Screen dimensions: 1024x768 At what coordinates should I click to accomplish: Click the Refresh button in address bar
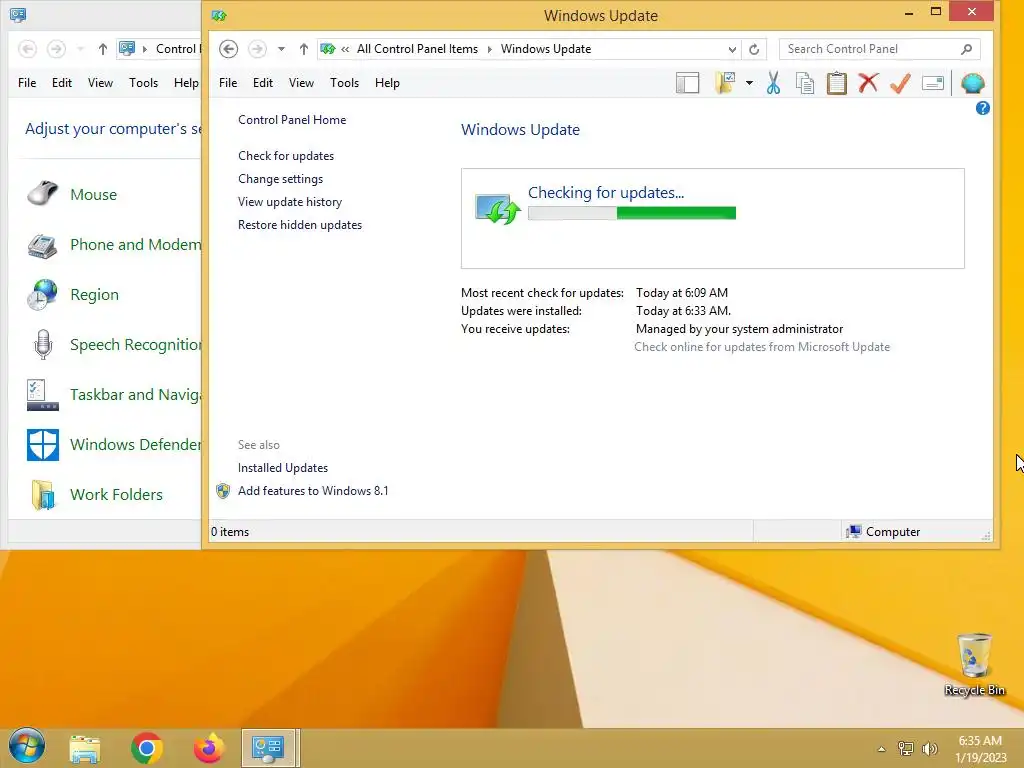click(x=754, y=49)
